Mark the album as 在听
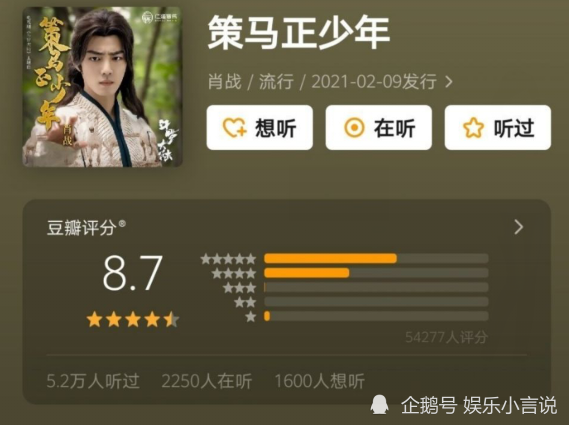The height and width of the screenshot is (425, 569). pyautogui.click(x=378, y=127)
